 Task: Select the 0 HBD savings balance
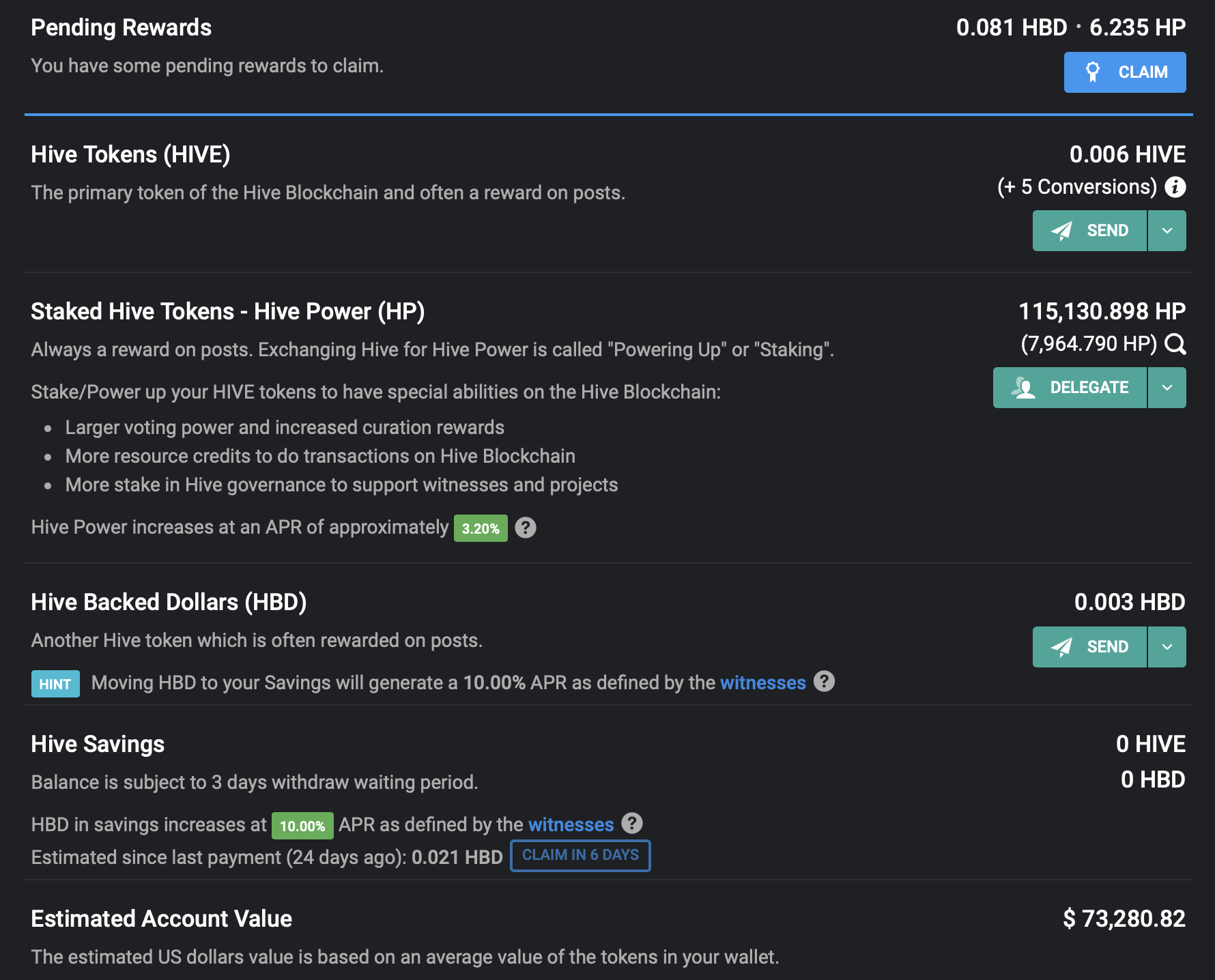click(x=1153, y=779)
